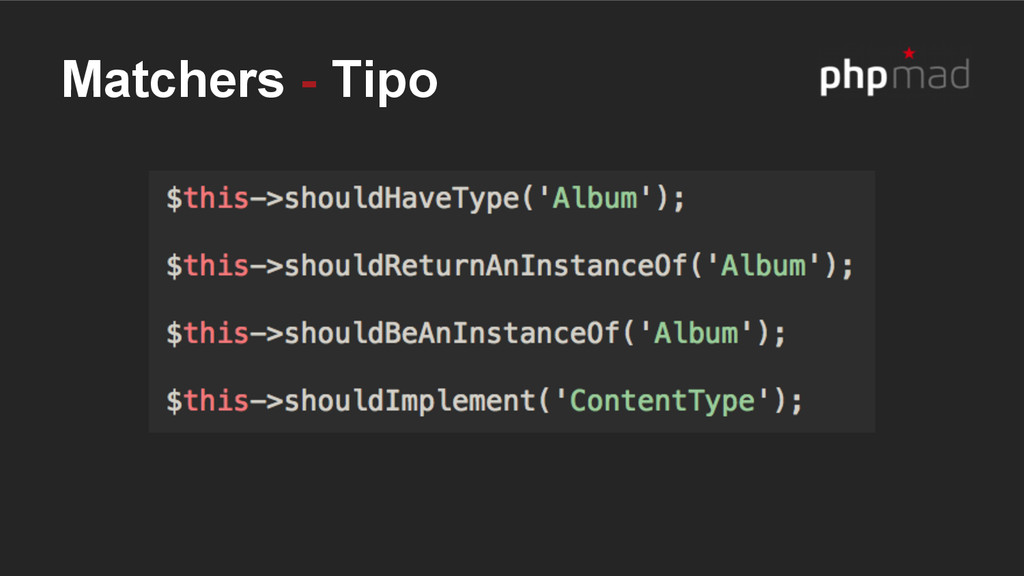
Task: Click the shouldBeAnInstanceOf method text
Action: [452, 333]
